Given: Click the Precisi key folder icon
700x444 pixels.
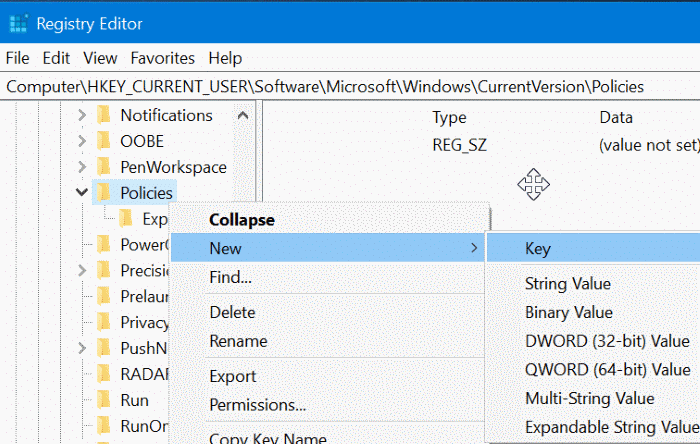Looking at the screenshot, I should pos(104,270).
